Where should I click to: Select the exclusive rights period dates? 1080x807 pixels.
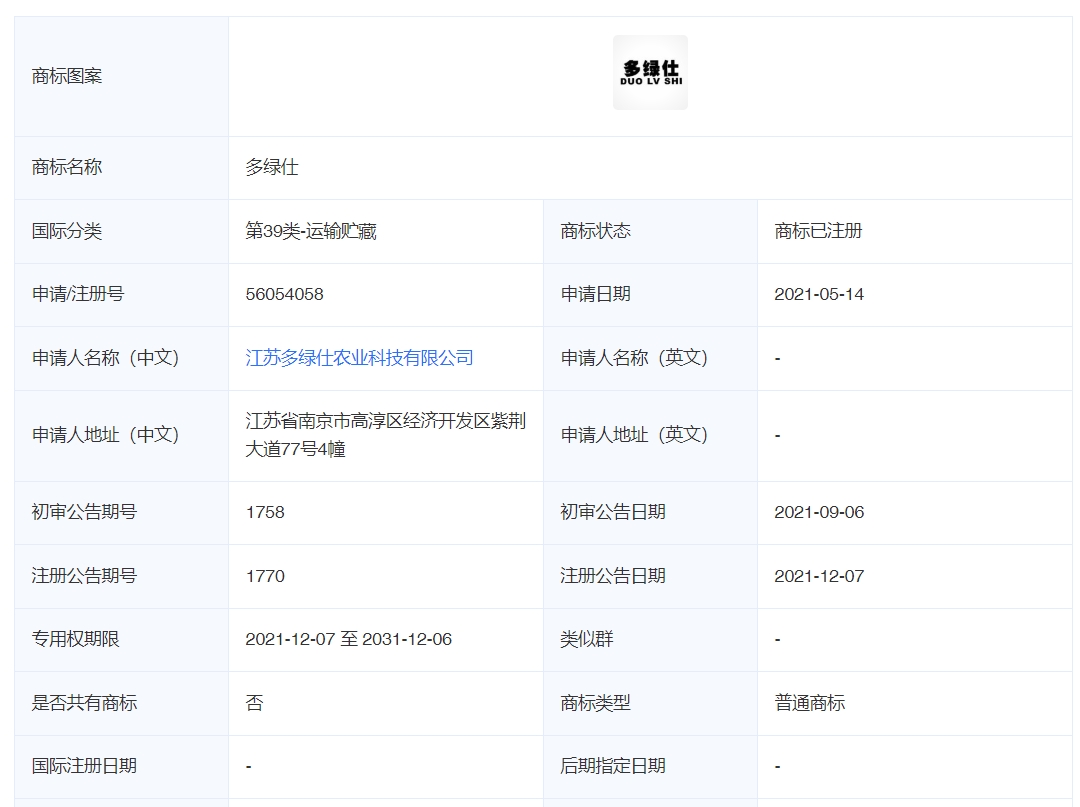coord(349,640)
